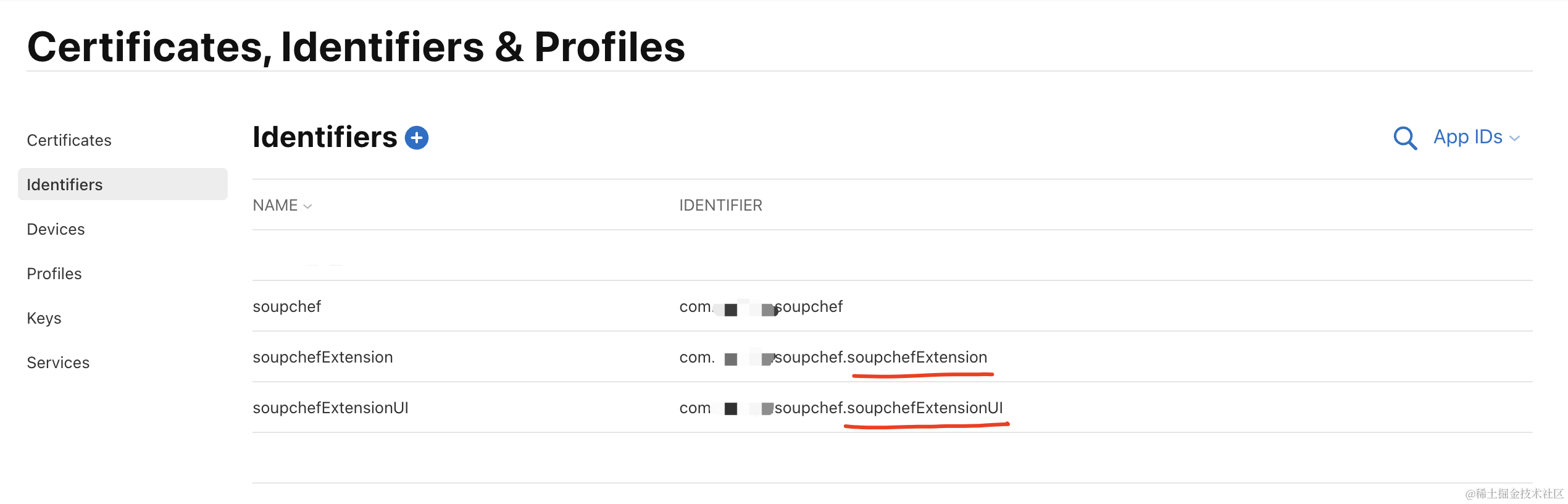Go to Devices in the sidebar
Screen dimensions: 1568x504
pyautogui.click(x=56, y=230)
